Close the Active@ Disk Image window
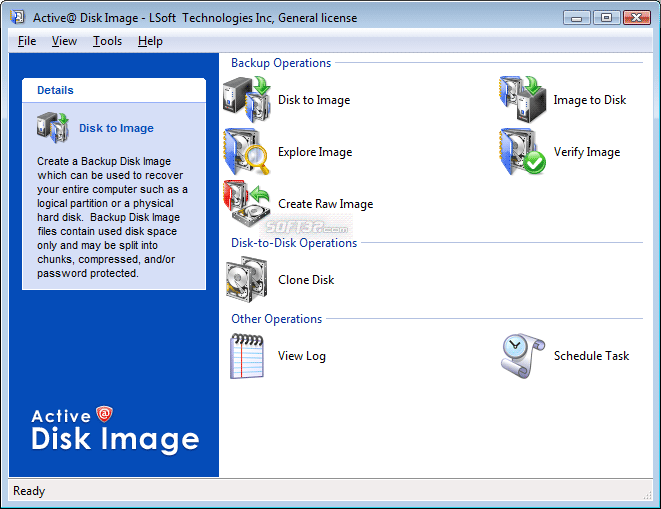Screen dimensions: 661x509 point(637,18)
